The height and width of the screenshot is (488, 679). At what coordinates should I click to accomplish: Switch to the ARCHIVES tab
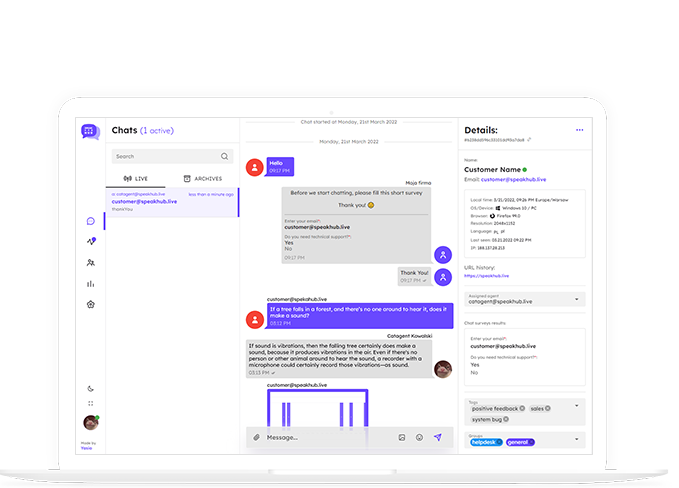click(x=203, y=178)
